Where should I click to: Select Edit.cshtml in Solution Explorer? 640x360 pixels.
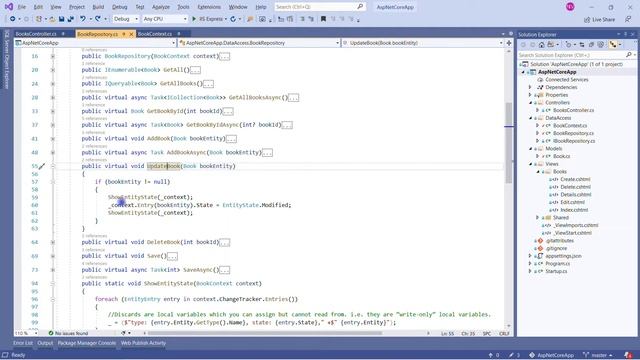pyautogui.click(x=572, y=202)
